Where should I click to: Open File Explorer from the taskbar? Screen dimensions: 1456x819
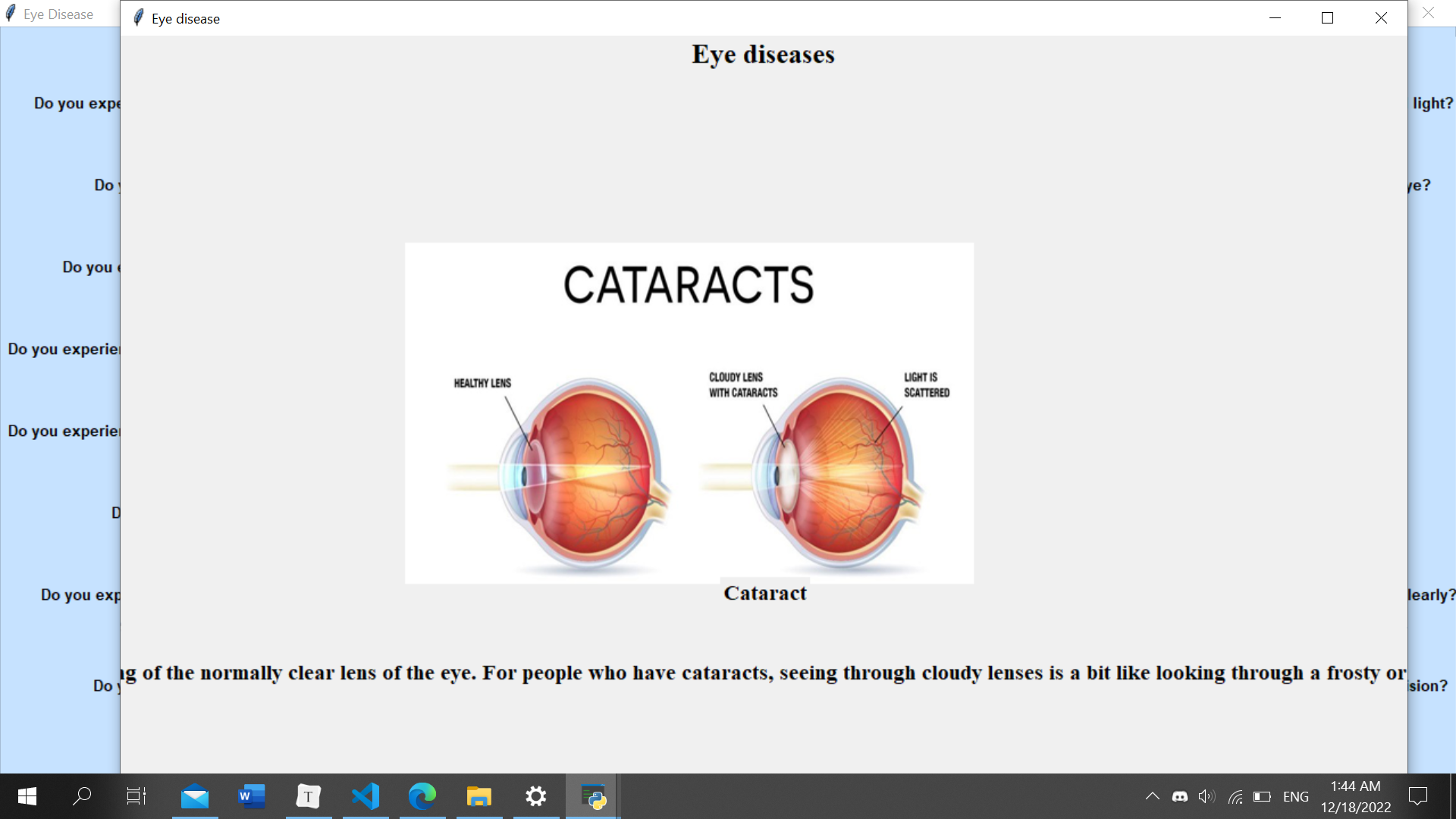point(479,796)
